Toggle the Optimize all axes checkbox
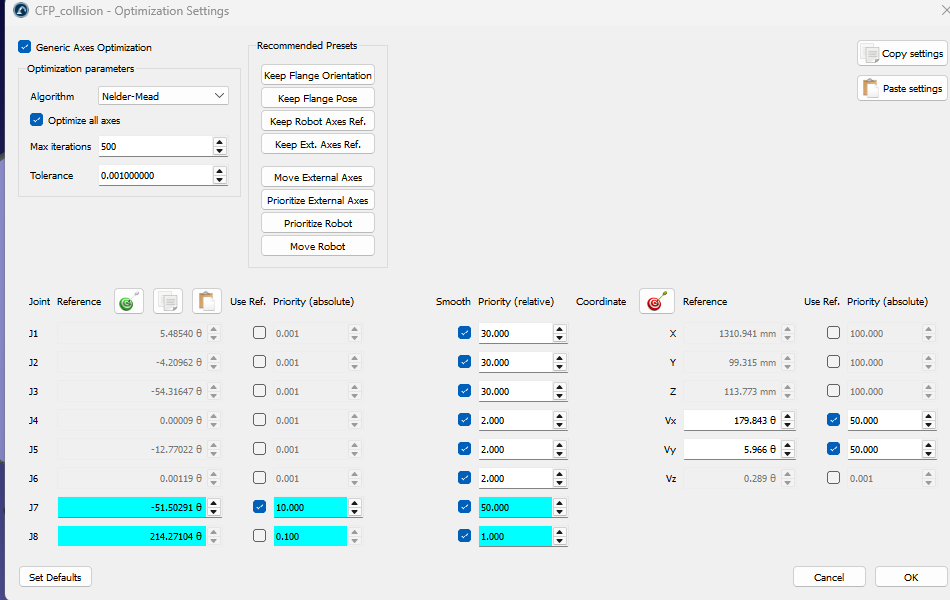950x600 pixels. pyautogui.click(x=36, y=119)
